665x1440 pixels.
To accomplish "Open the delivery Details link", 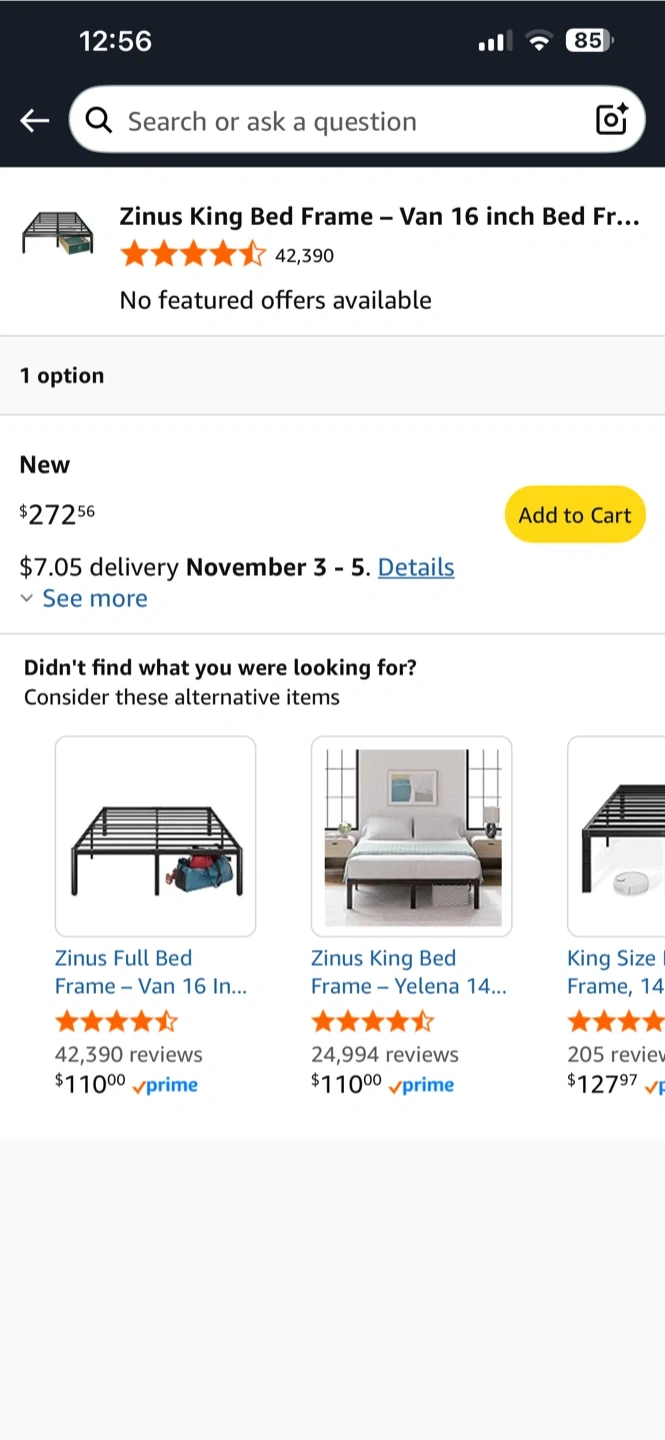I will (416, 567).
